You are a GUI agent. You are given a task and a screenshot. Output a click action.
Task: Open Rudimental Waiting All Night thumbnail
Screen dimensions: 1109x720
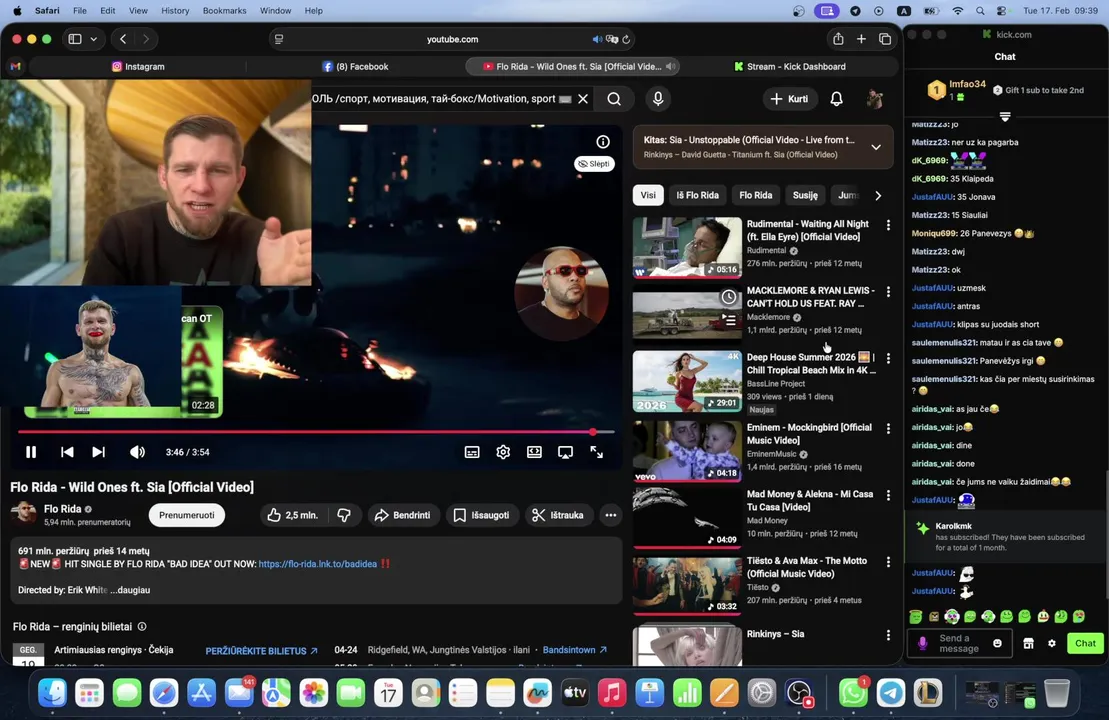point(687,248)
